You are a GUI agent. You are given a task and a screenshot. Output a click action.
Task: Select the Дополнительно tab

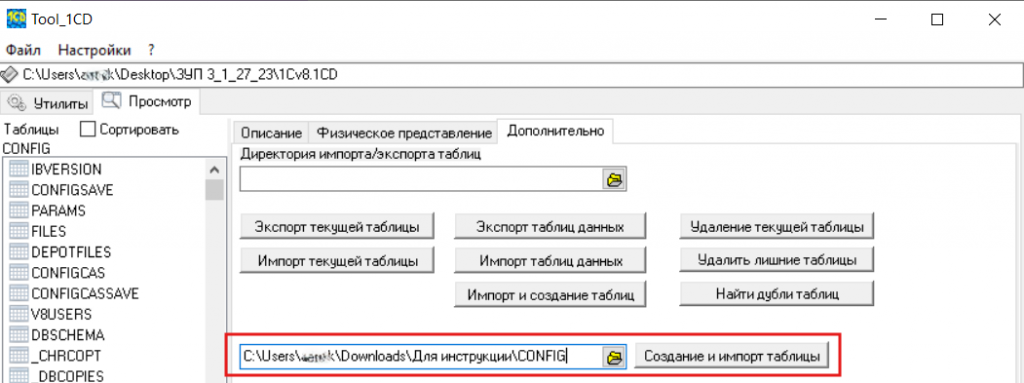click(554, 131)
